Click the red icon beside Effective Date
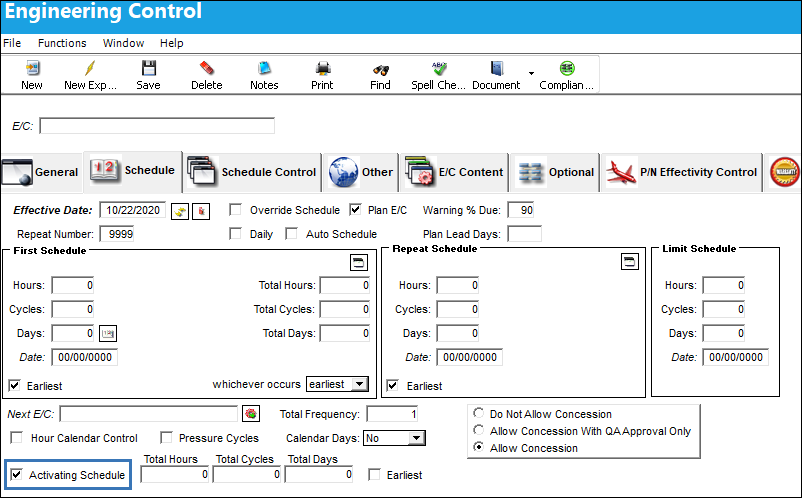 pos(201,211)
